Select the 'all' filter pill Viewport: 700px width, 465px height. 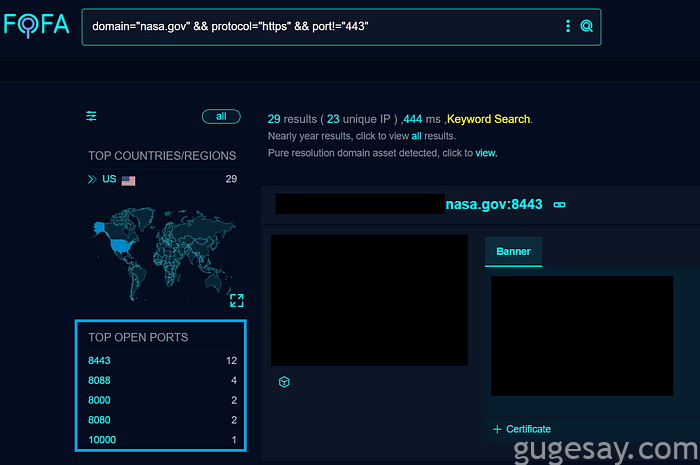[x=221, y=116]
